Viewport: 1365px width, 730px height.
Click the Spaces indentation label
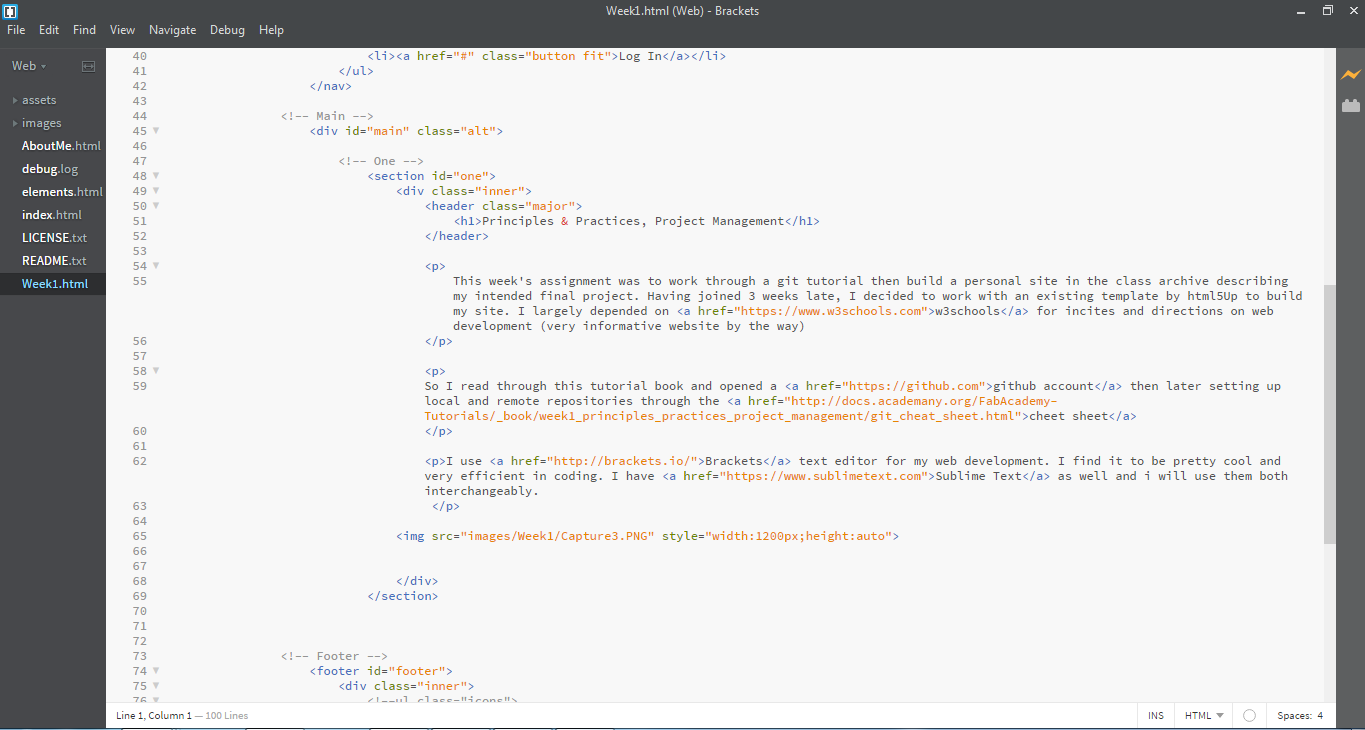click(x=1294, y=716)
